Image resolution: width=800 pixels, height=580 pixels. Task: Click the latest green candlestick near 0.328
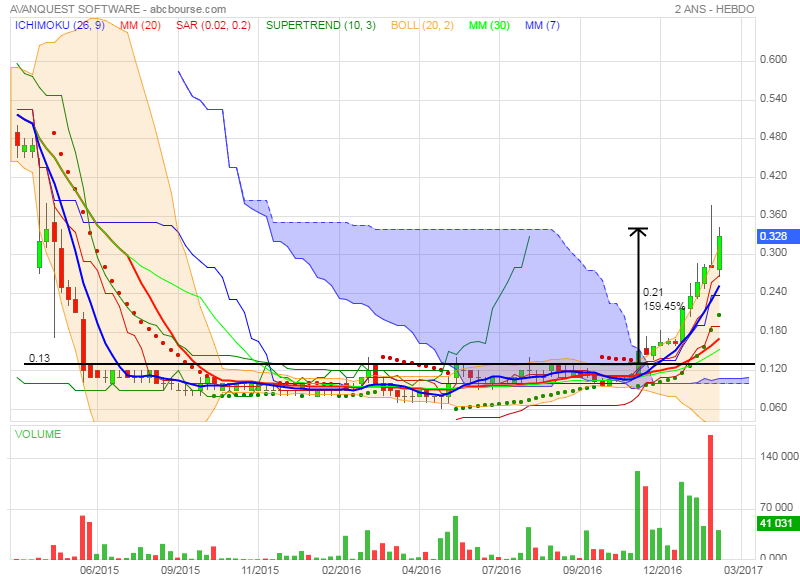(x=719, y=253)
